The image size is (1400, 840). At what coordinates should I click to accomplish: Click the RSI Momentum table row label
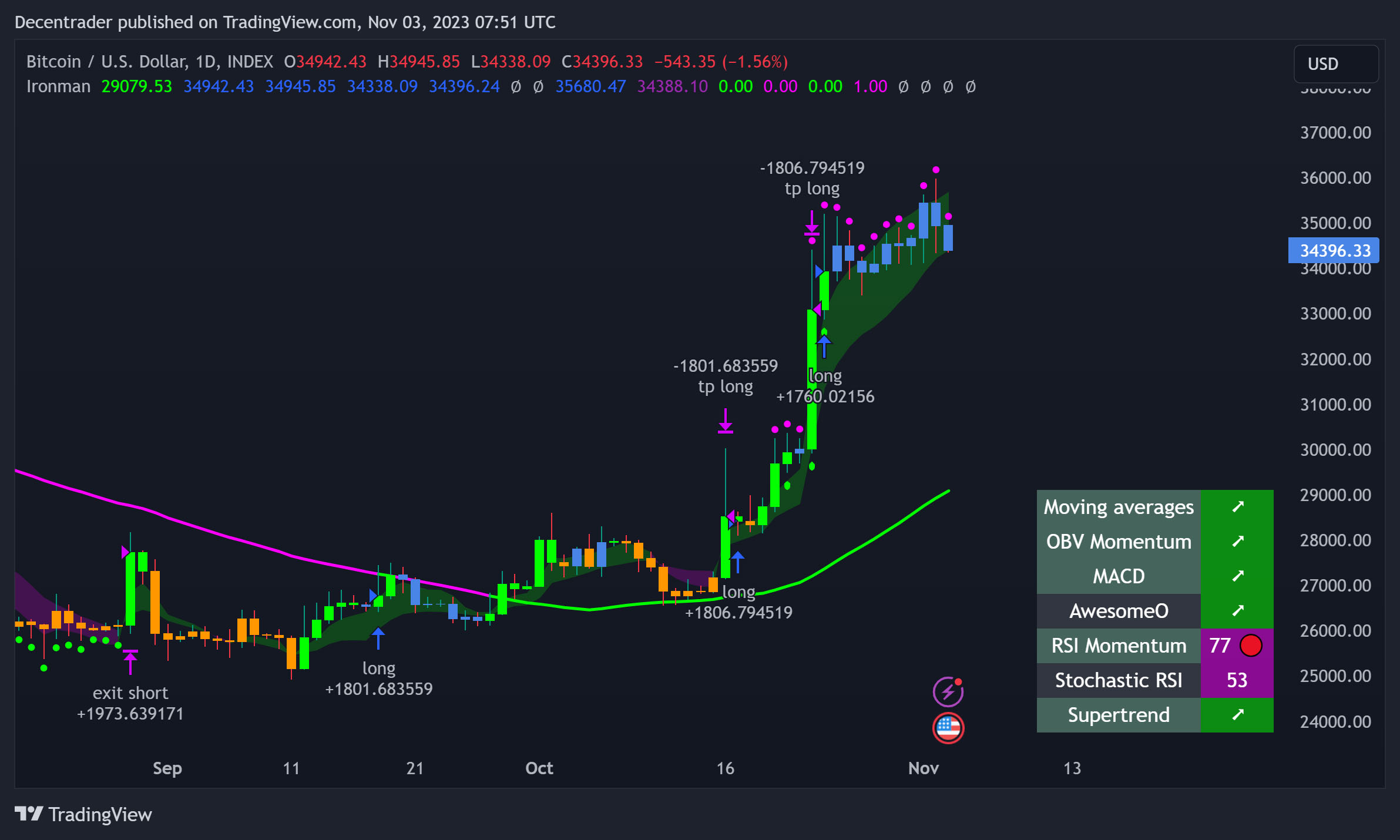(1118, 646)
